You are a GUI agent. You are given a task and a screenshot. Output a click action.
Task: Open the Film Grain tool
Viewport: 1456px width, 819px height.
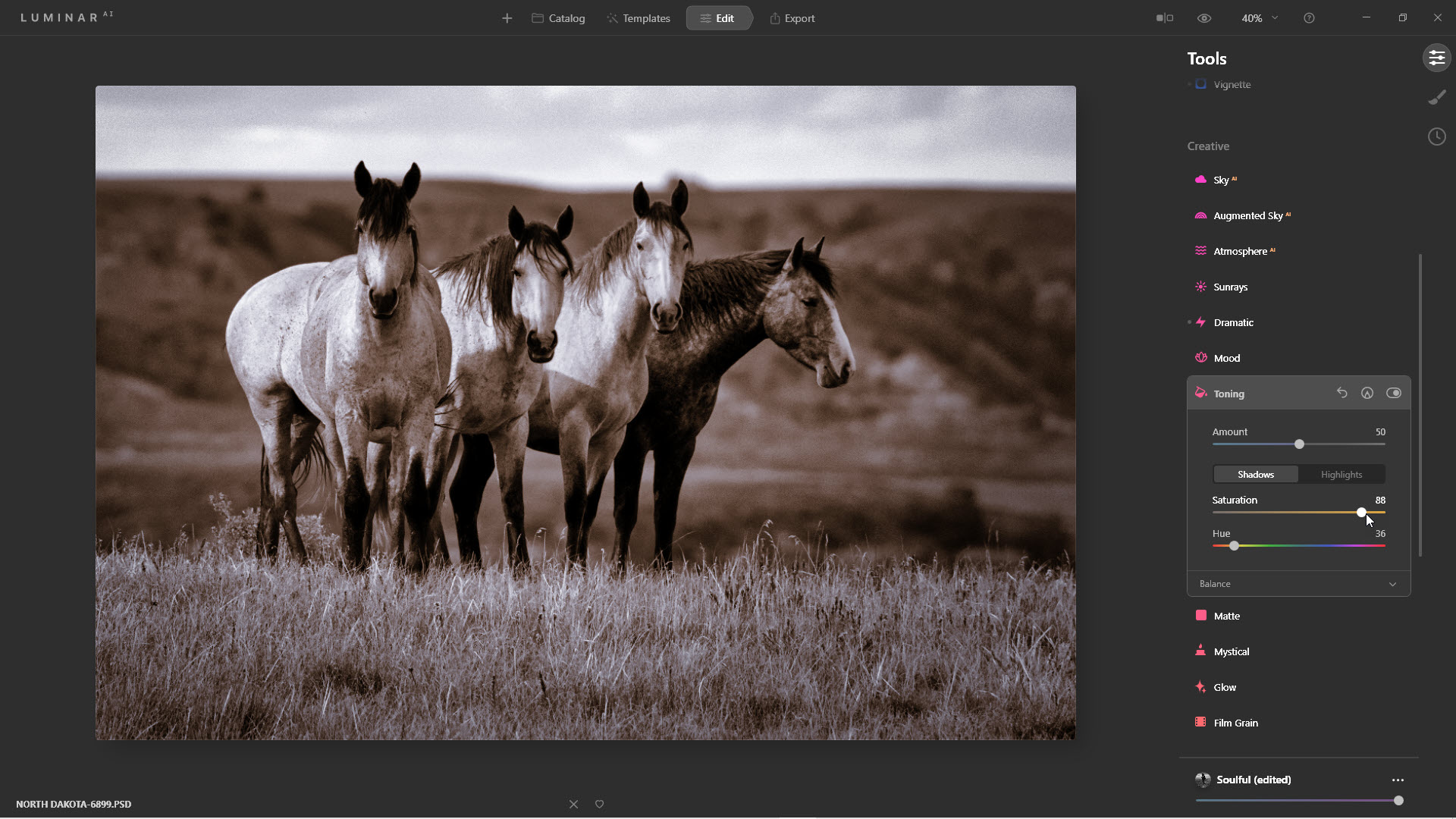pos(1235,723)
